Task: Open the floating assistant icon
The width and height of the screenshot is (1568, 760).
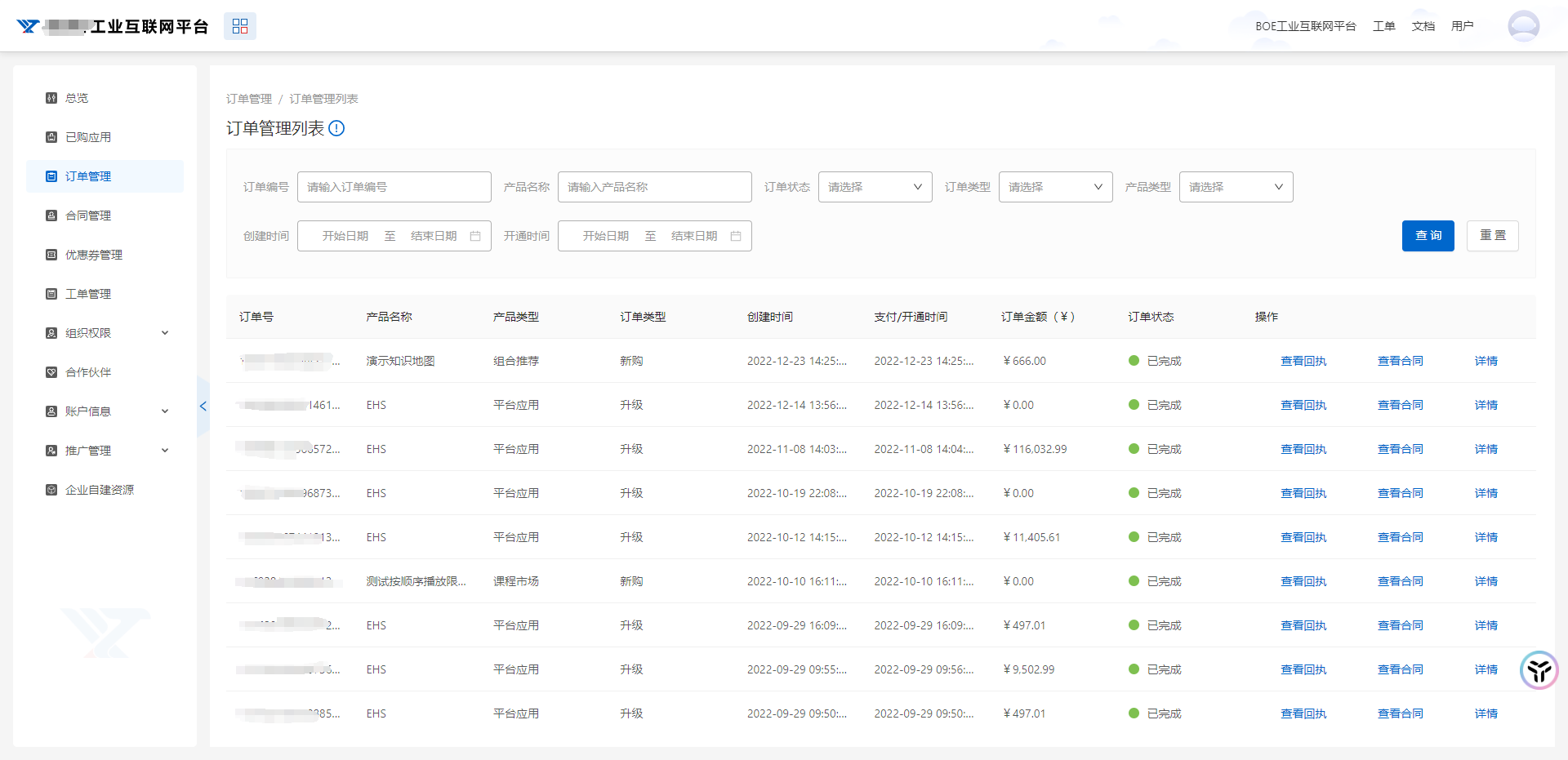Action: pyautogui.click(x=1539, y=670)
